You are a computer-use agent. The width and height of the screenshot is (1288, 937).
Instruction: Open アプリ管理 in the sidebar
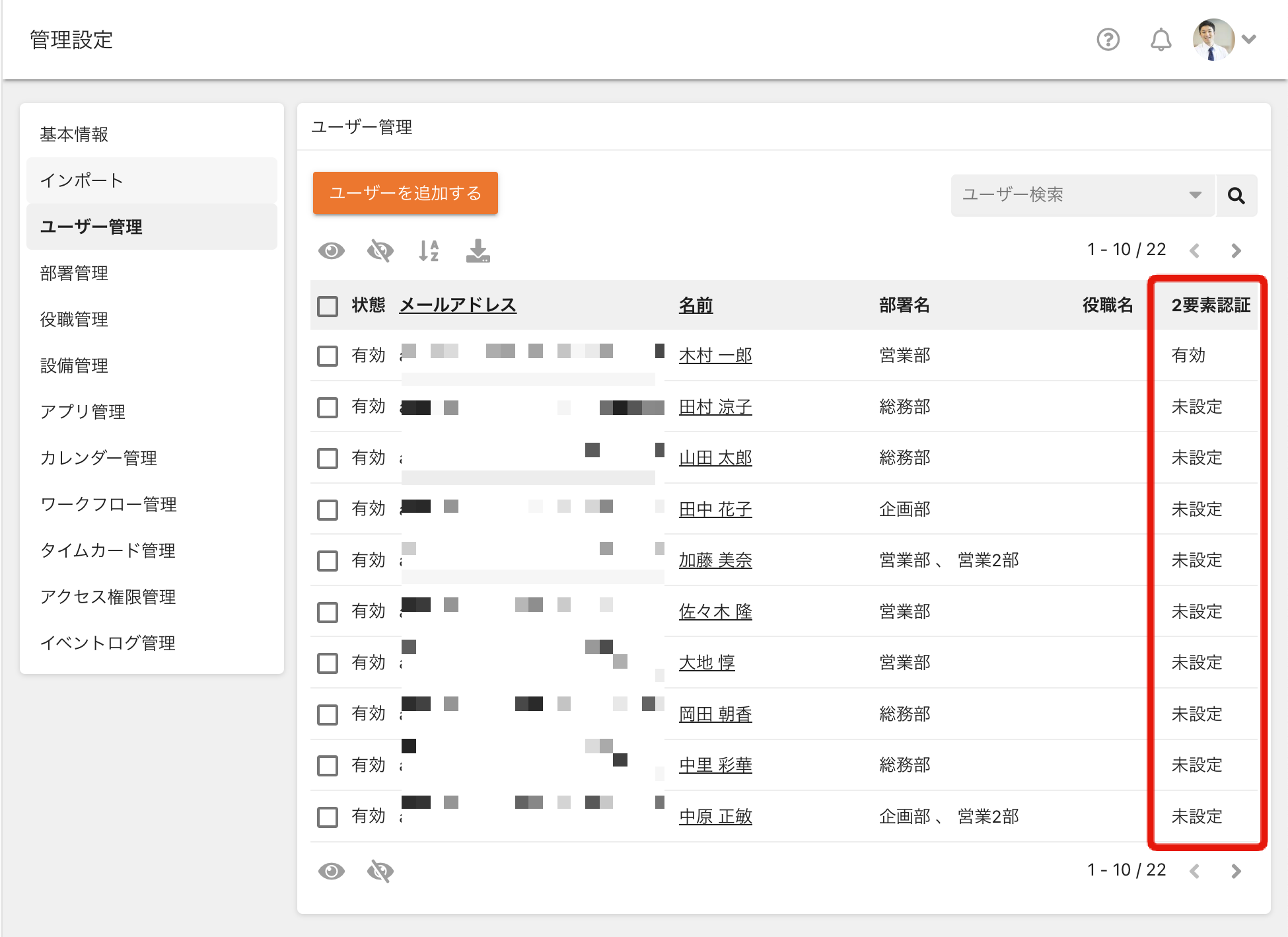point(152,412)
